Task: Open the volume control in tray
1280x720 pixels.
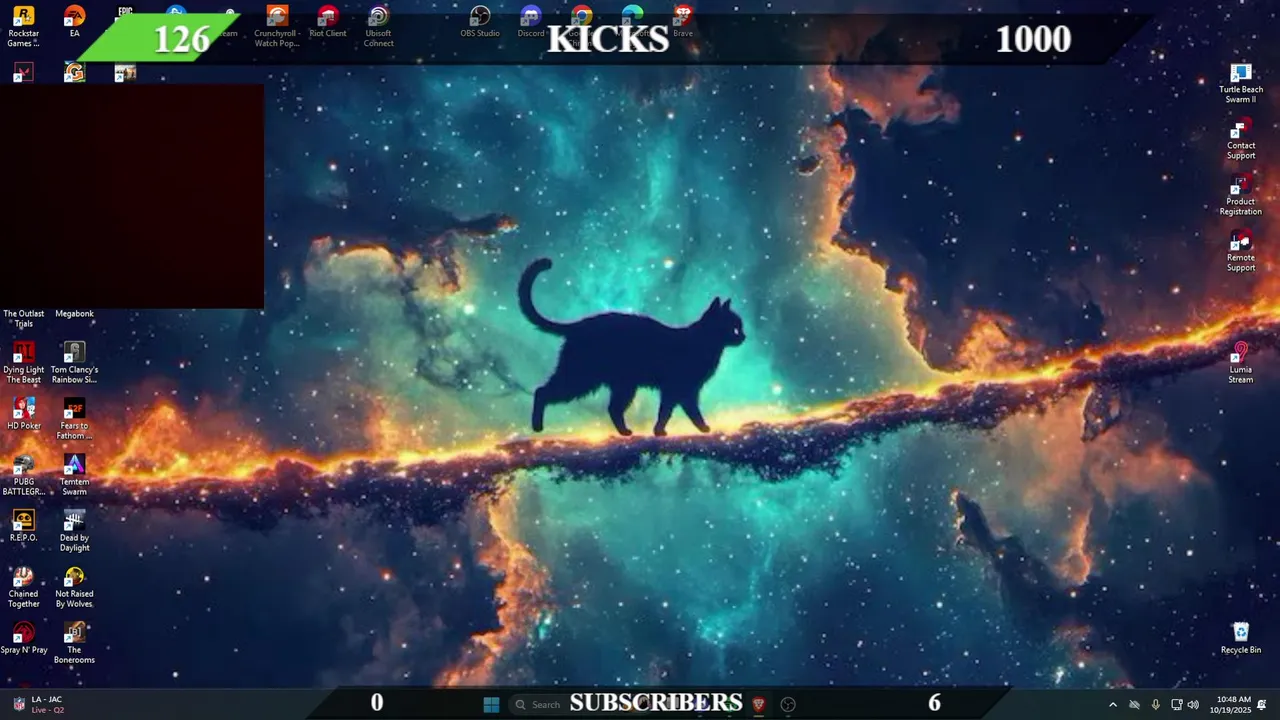Action: (x=1193, y=705)
